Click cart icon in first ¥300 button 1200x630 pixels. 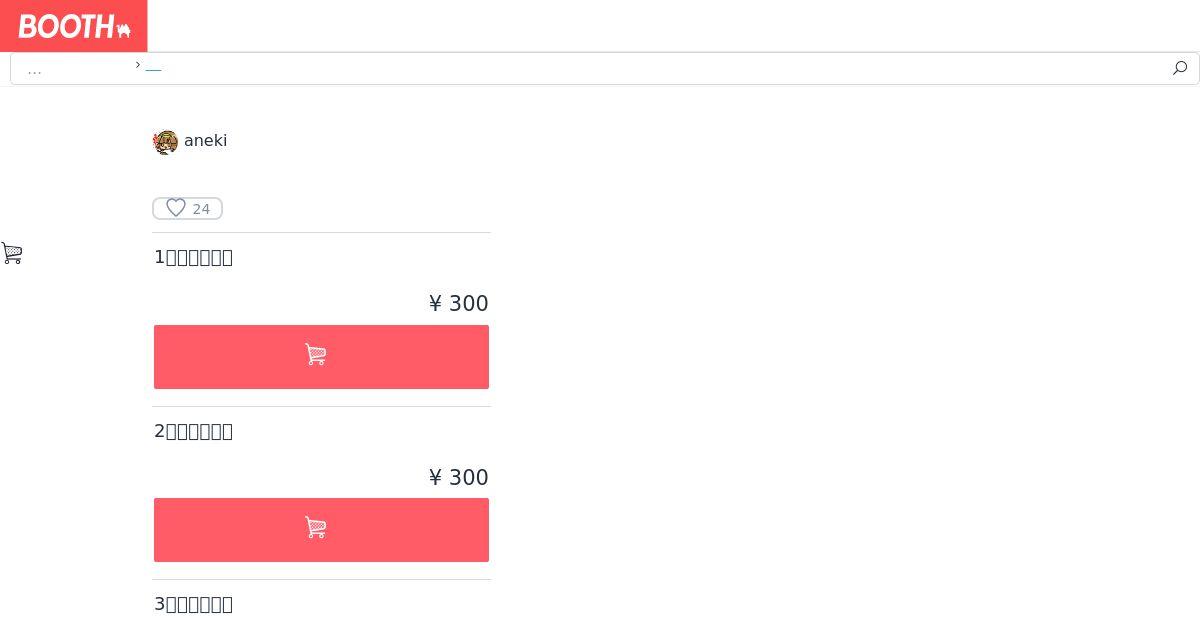point(316,355)
